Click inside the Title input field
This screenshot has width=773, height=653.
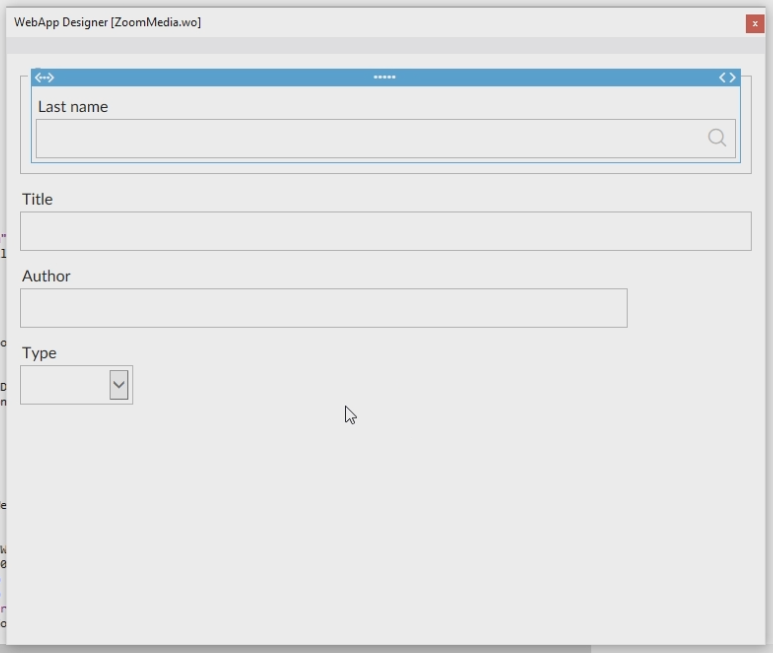tap(385, 231)
